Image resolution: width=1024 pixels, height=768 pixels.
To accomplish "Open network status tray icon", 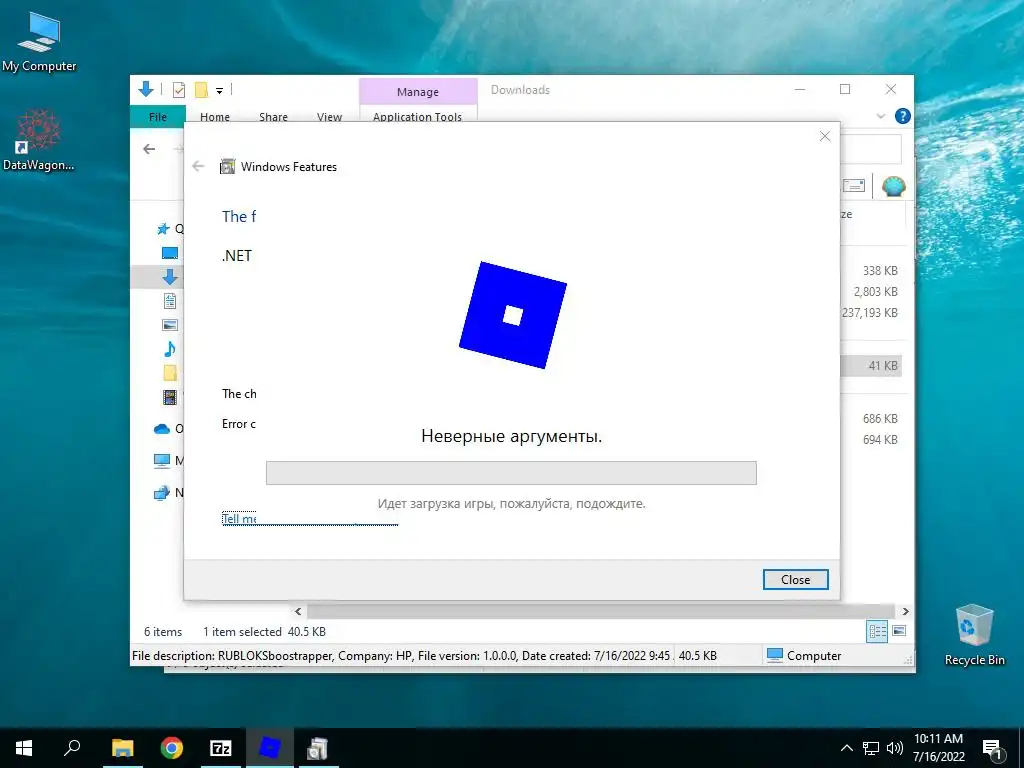I will tap(871, 748).
